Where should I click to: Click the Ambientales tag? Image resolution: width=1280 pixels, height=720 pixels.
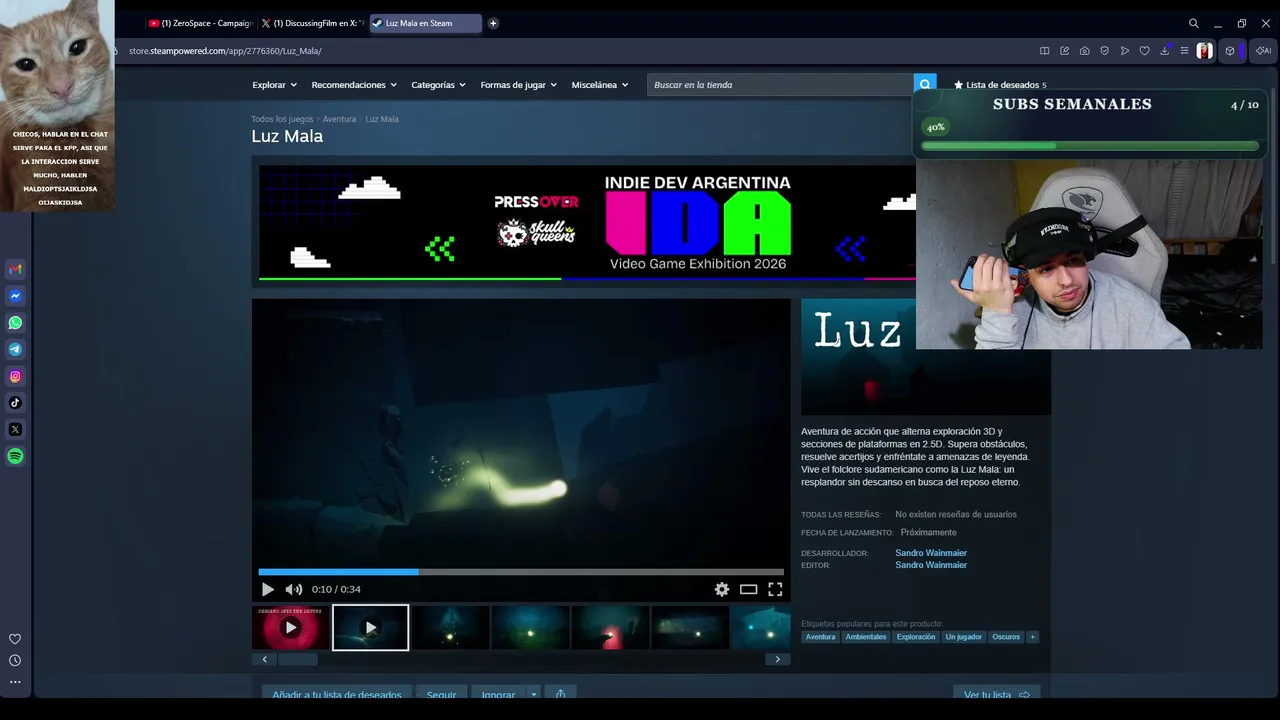click(x=866, y=637)
